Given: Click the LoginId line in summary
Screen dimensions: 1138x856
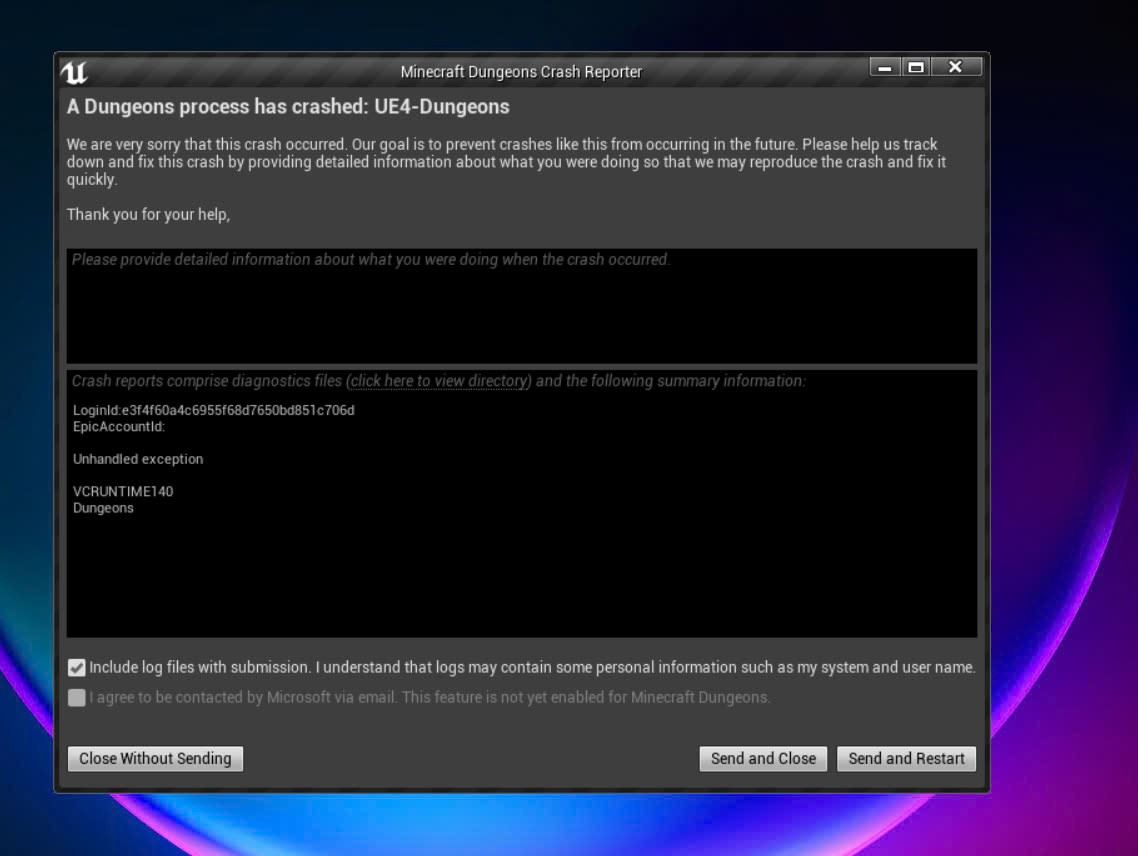Looking at the screenshot, I should pyautogui.click(x=214, y=411).
